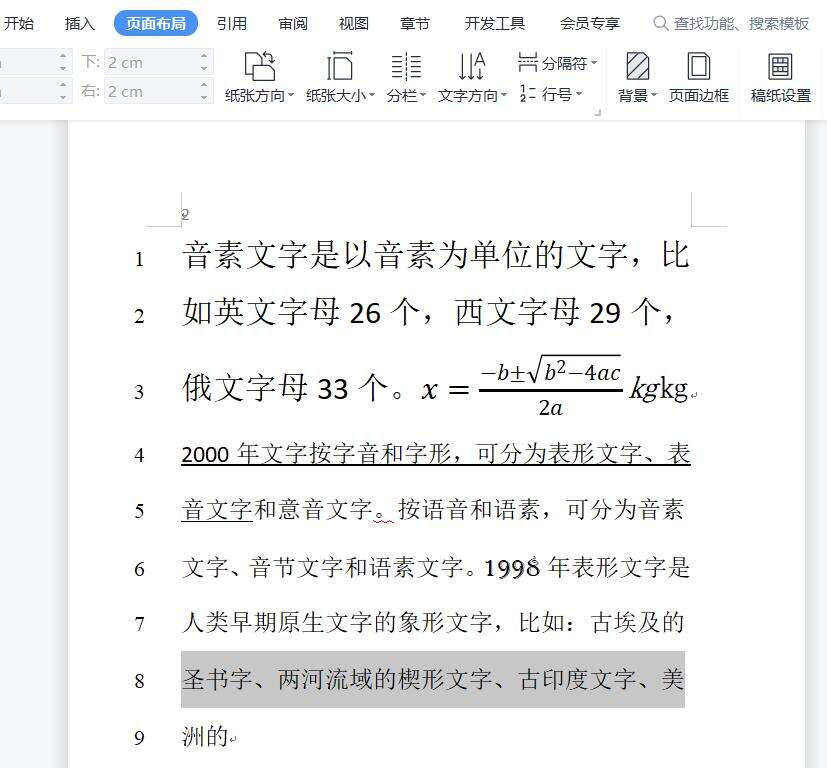This screenshot has height=768, width=827.
Task: Open the 纸张大小 paper size tool
Action: 340,77
